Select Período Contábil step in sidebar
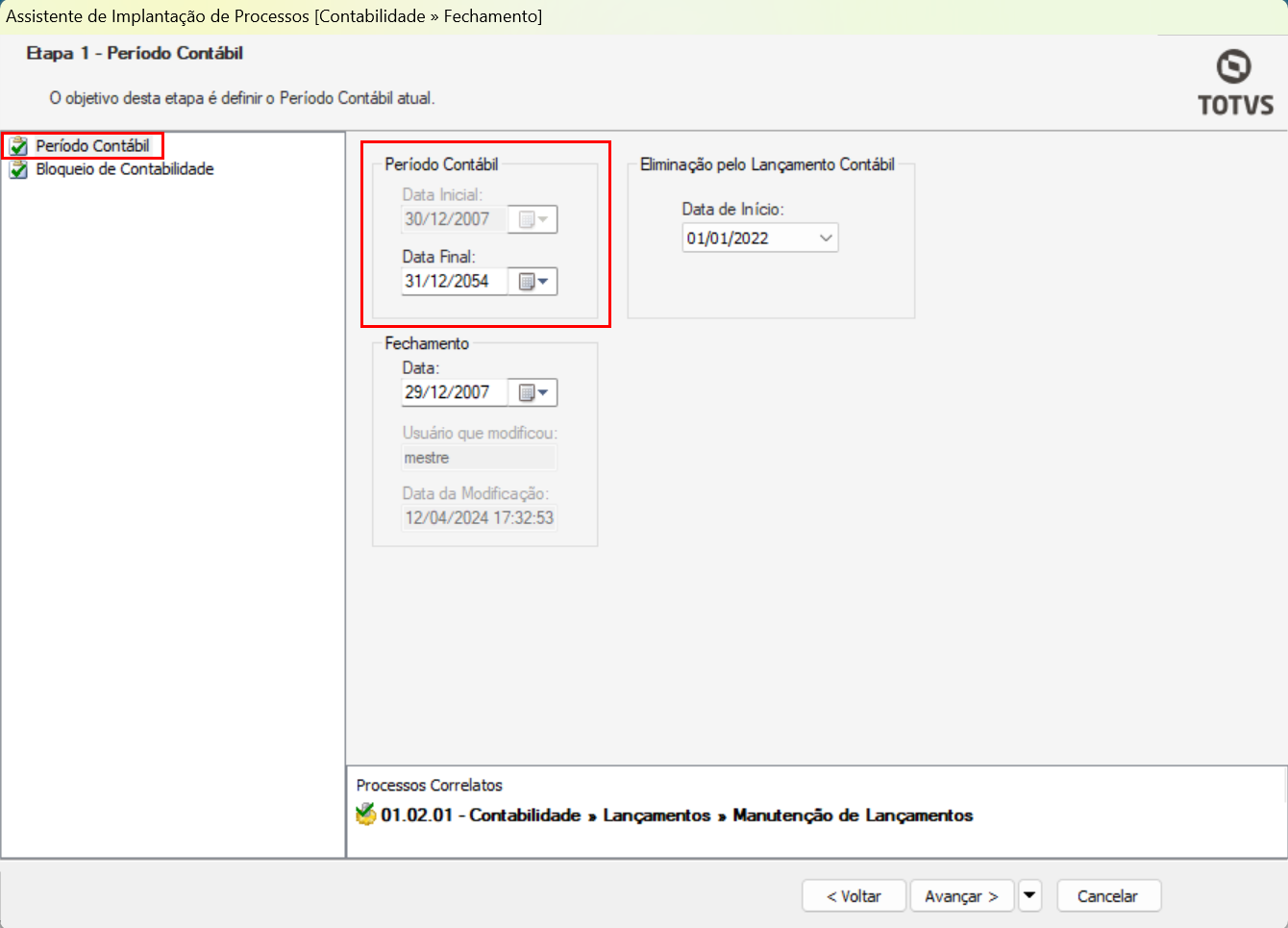Screen dimensions: 1288x928 click(x=92, y=146)
